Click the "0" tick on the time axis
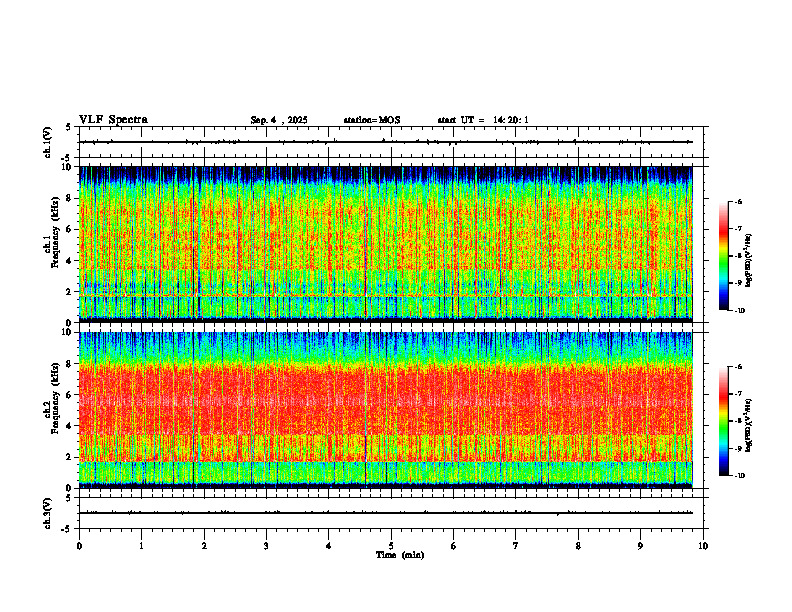This screenshot has width=792, height=612. click(x=79, y=546)
